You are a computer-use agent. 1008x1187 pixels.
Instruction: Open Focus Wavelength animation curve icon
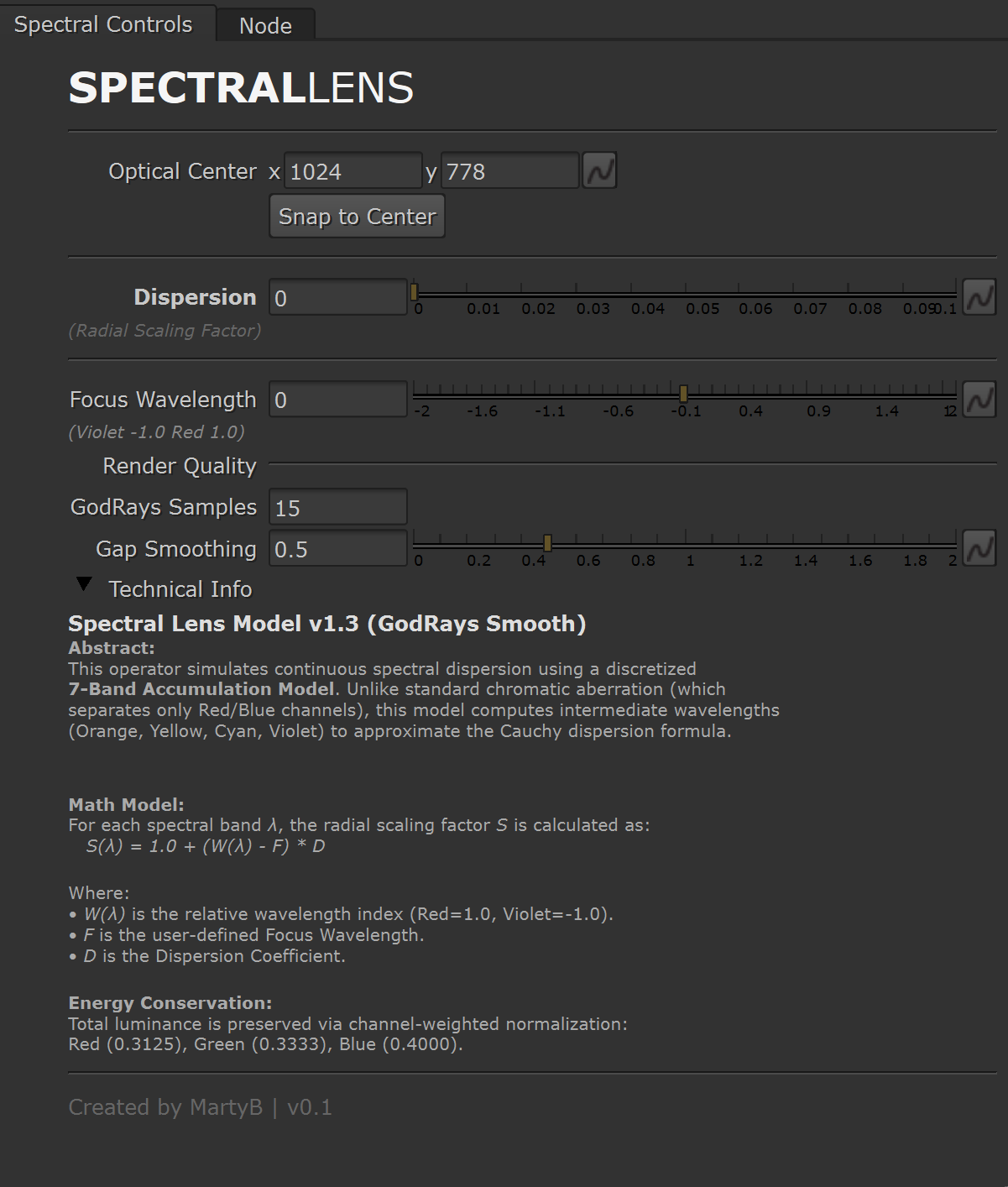click(x=979, y=400)
